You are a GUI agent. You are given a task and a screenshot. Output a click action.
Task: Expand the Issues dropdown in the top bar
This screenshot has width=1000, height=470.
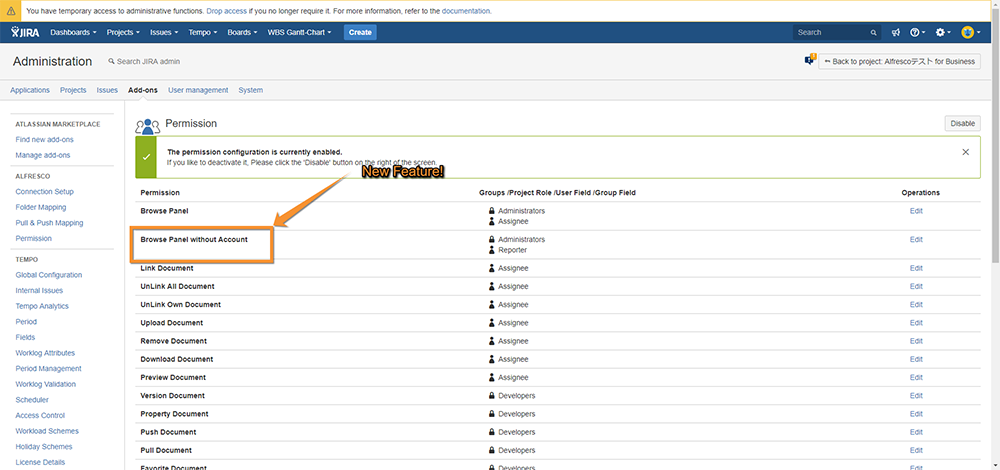pos(164,33)
